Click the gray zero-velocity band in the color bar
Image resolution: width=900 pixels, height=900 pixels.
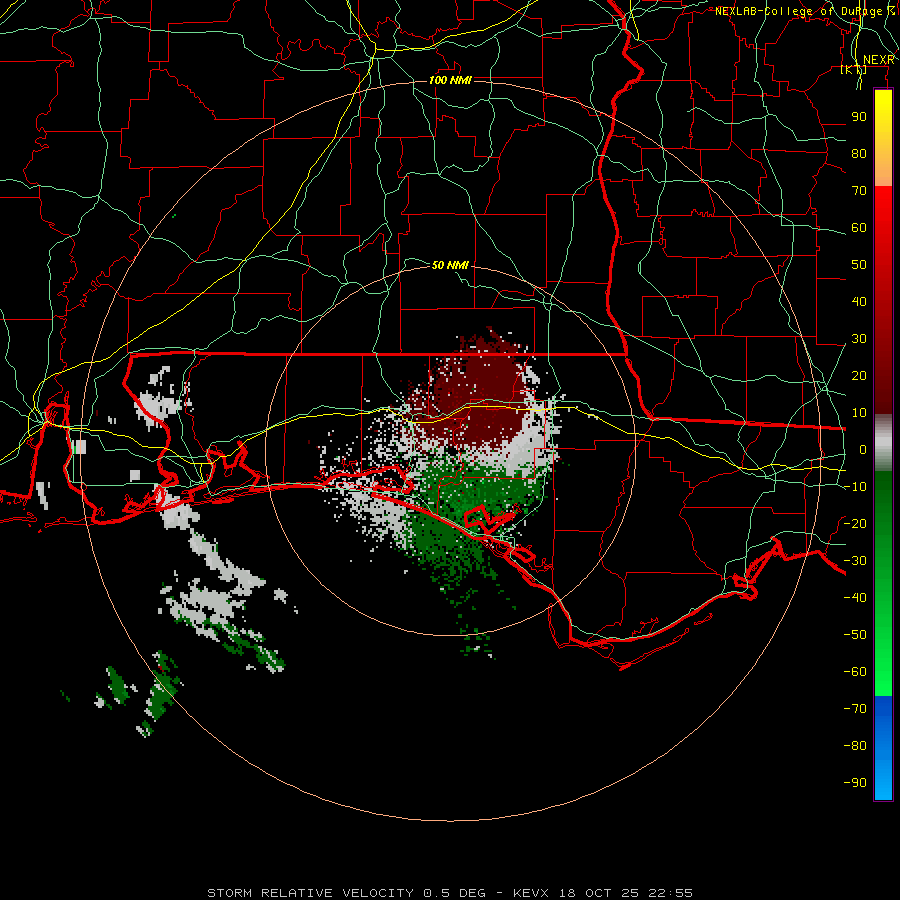(x=883, y=443)
